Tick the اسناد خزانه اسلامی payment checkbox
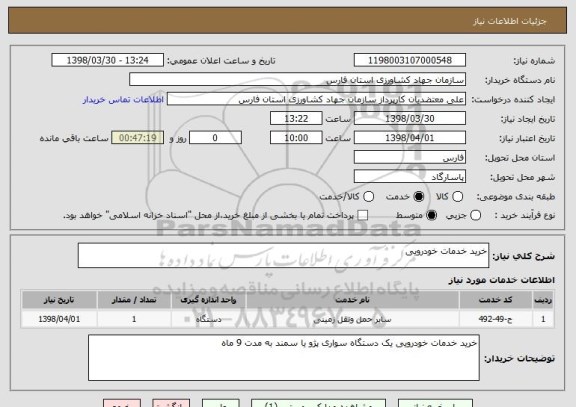 tap(363, 215)
